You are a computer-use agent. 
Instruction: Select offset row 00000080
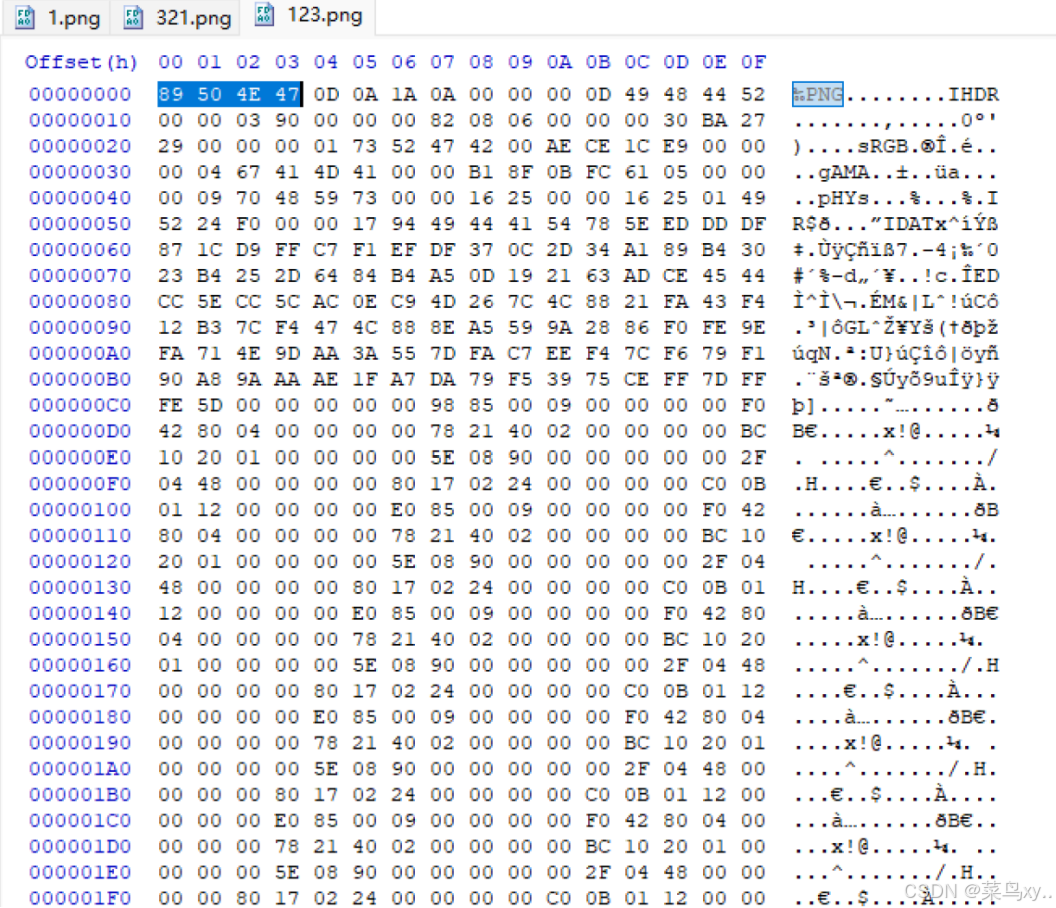(80, 302)
